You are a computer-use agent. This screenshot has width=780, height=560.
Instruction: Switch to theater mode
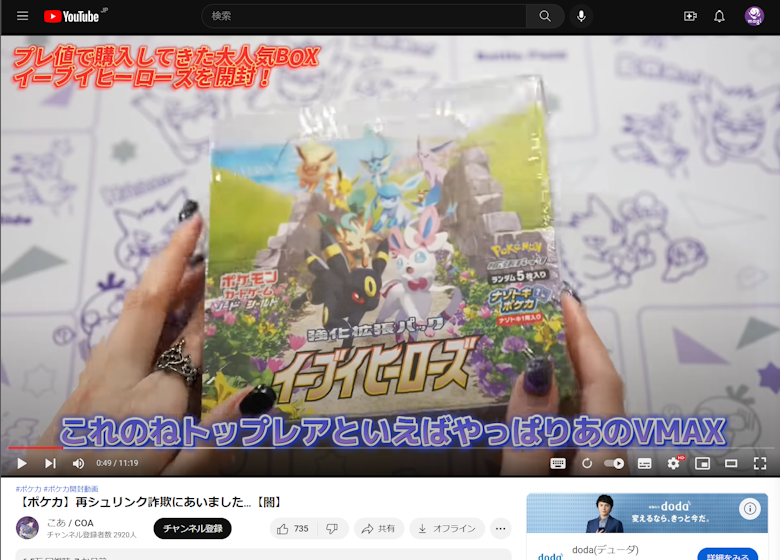[x=731, y=464]
